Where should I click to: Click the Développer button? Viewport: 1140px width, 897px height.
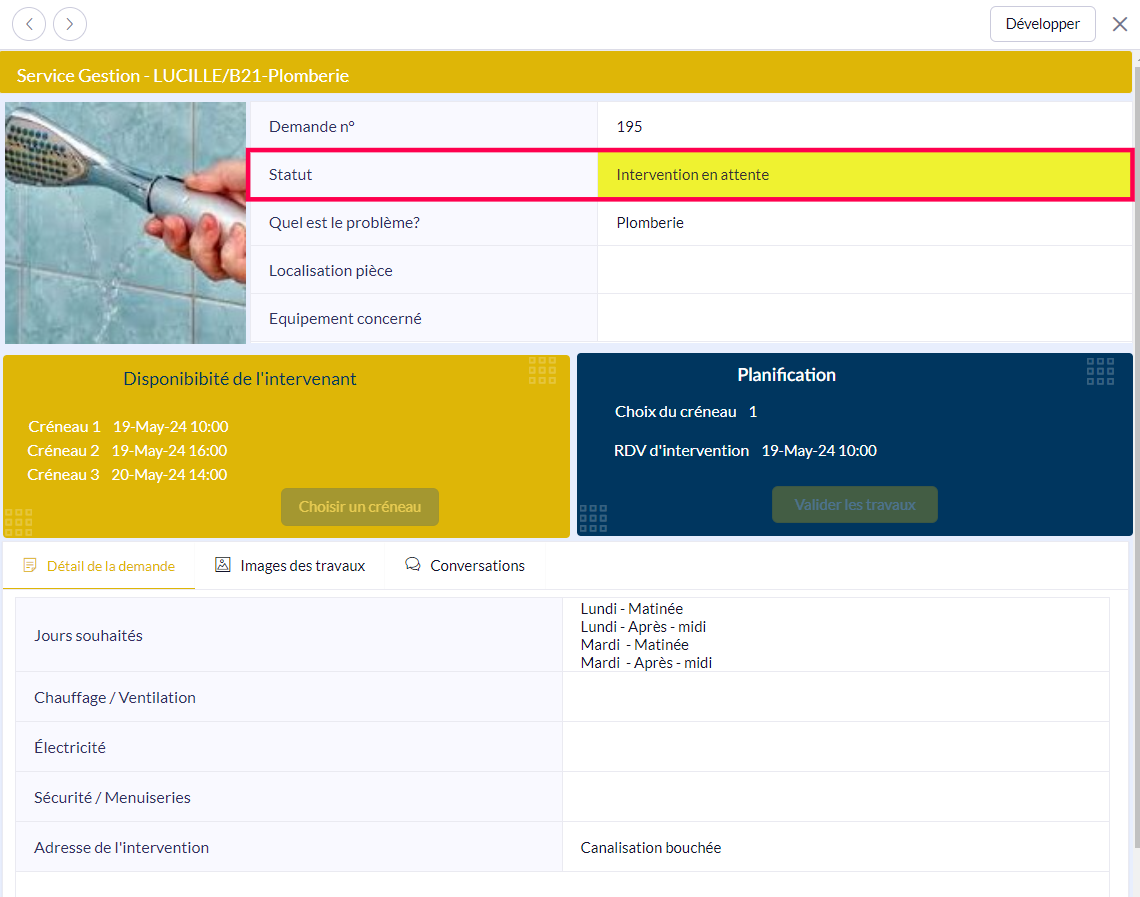pos(1042,24)
